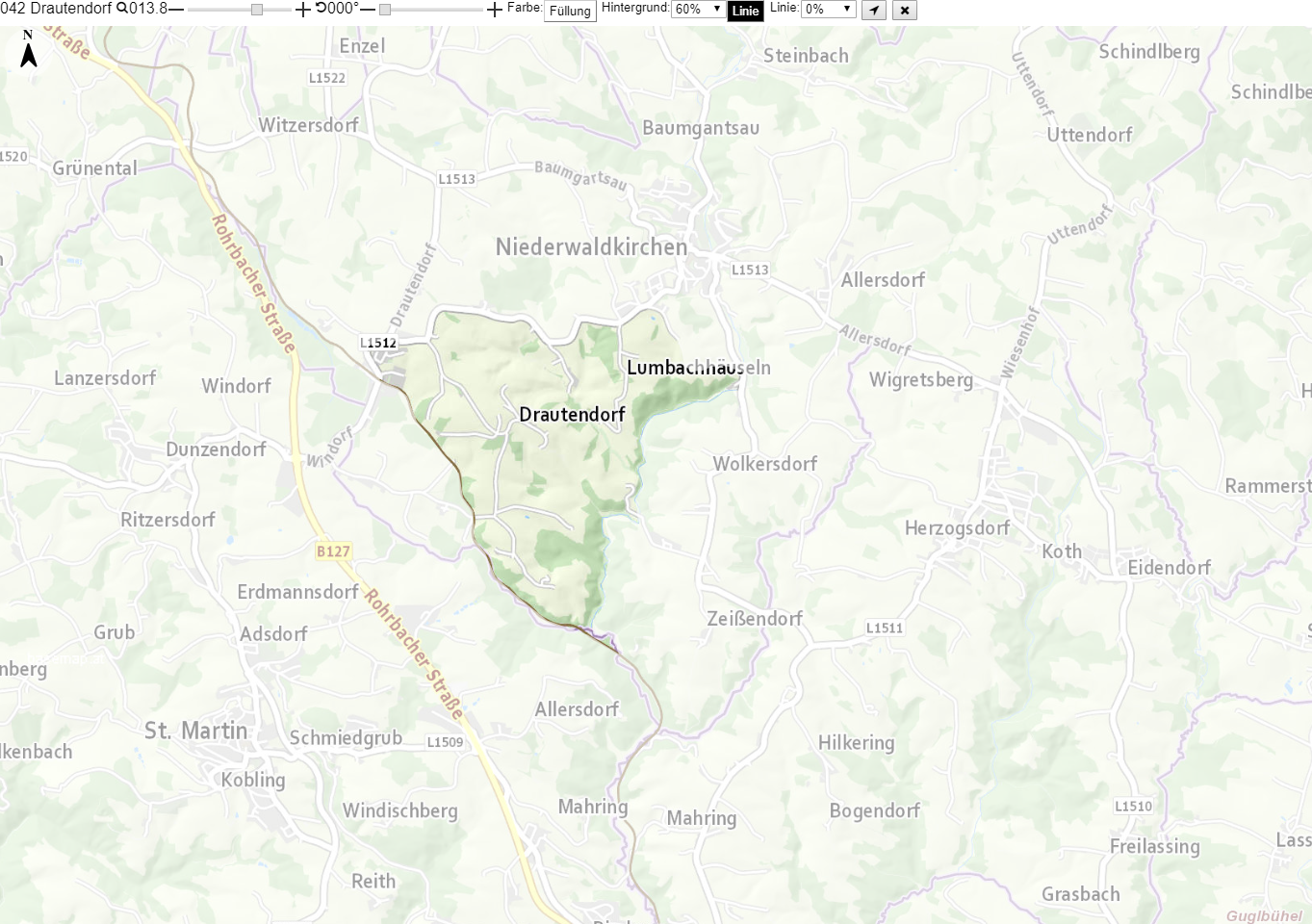Click the rotation slider handle
This screenshot has width=1312, height=924.
click(385, 10)
